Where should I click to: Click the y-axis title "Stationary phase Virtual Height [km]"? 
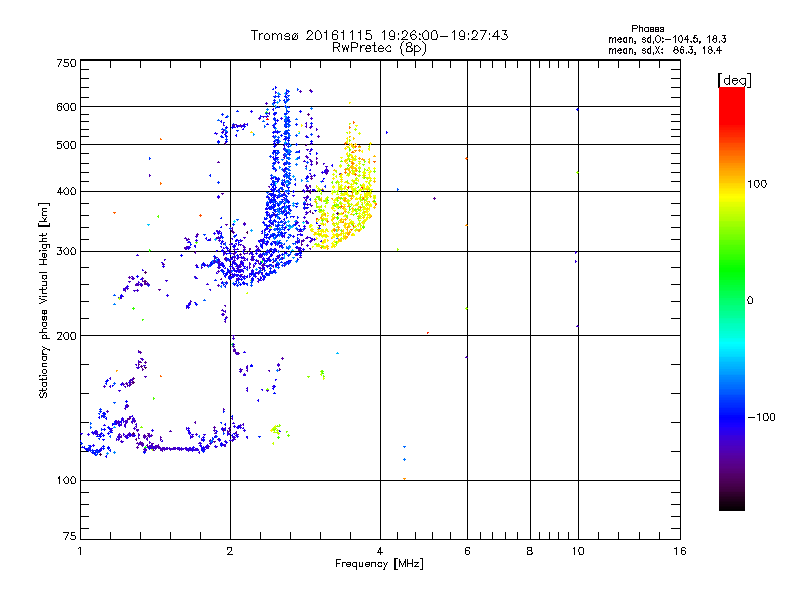(44, 301)
